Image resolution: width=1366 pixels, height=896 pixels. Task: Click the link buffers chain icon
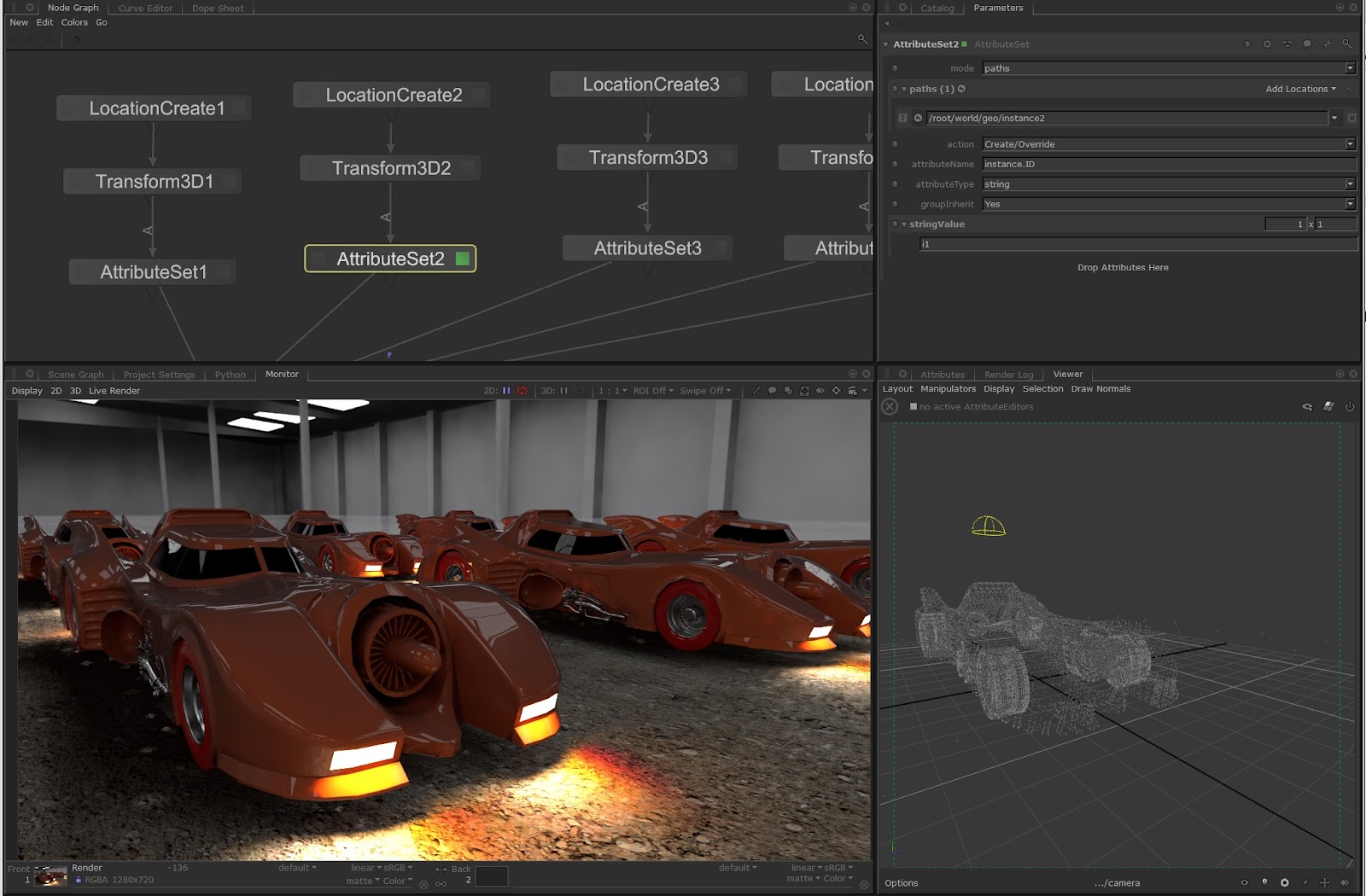point(441,884)
